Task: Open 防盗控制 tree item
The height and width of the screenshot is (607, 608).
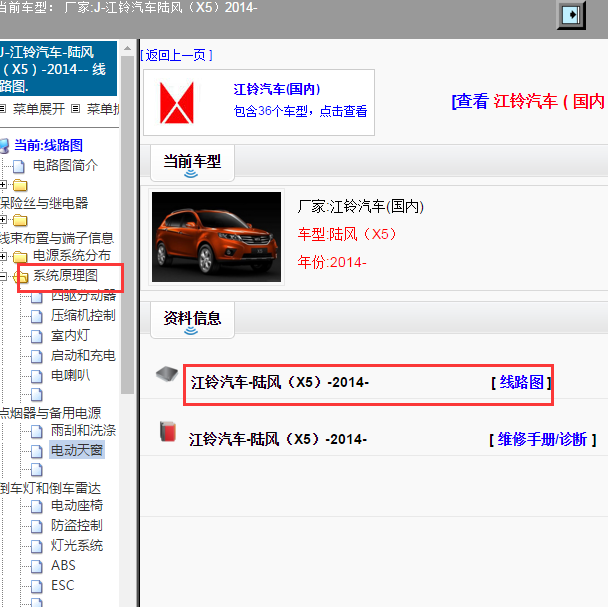Action: pos(77,525)
